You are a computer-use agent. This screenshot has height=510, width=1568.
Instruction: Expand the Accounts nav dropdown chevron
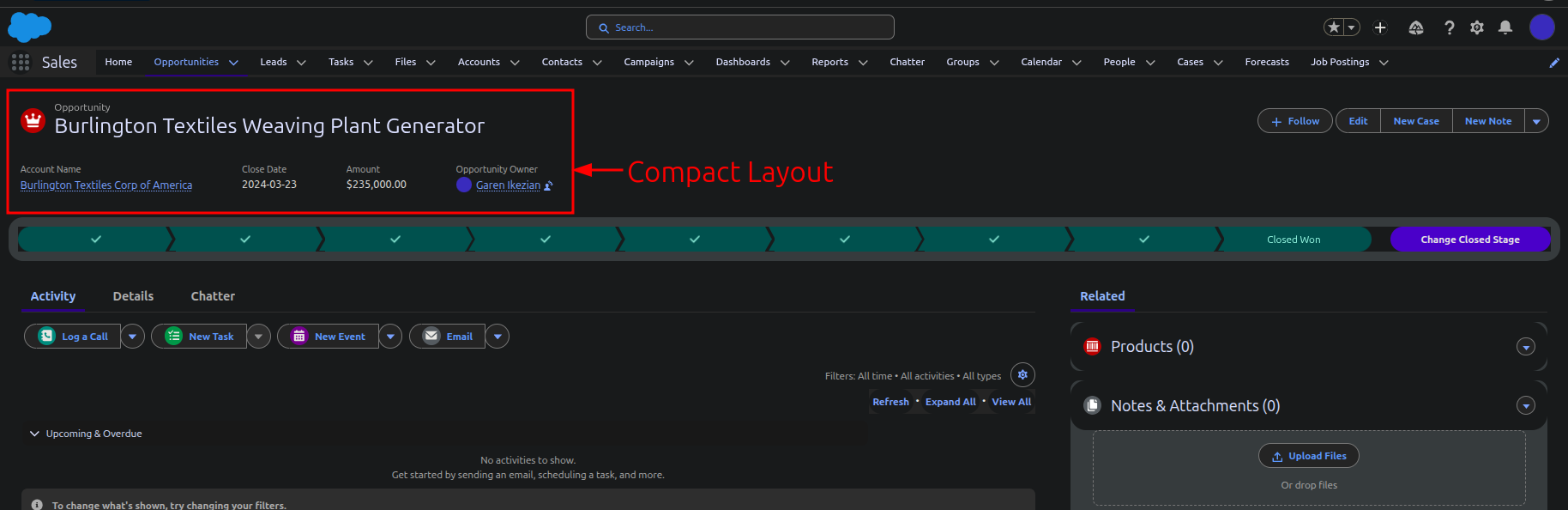click(515, 63)
